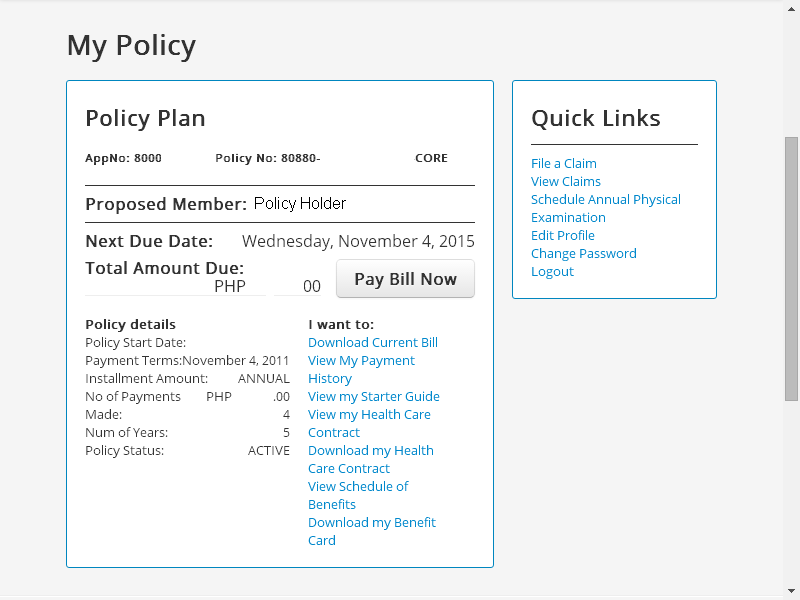Click the My Policy page heading
The height and width of the screenshot is (600, 800).
tap(130, 45)
